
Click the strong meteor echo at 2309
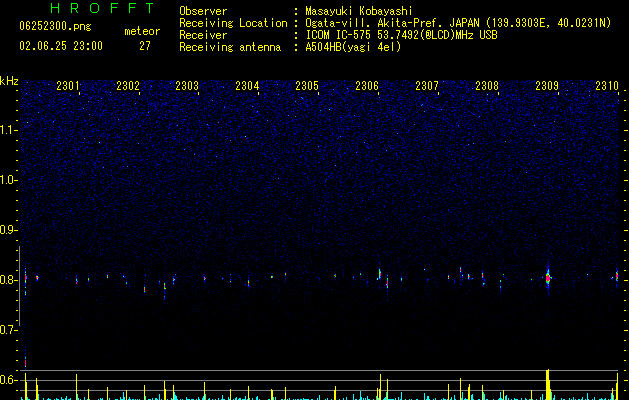click(x=548, y=278)
